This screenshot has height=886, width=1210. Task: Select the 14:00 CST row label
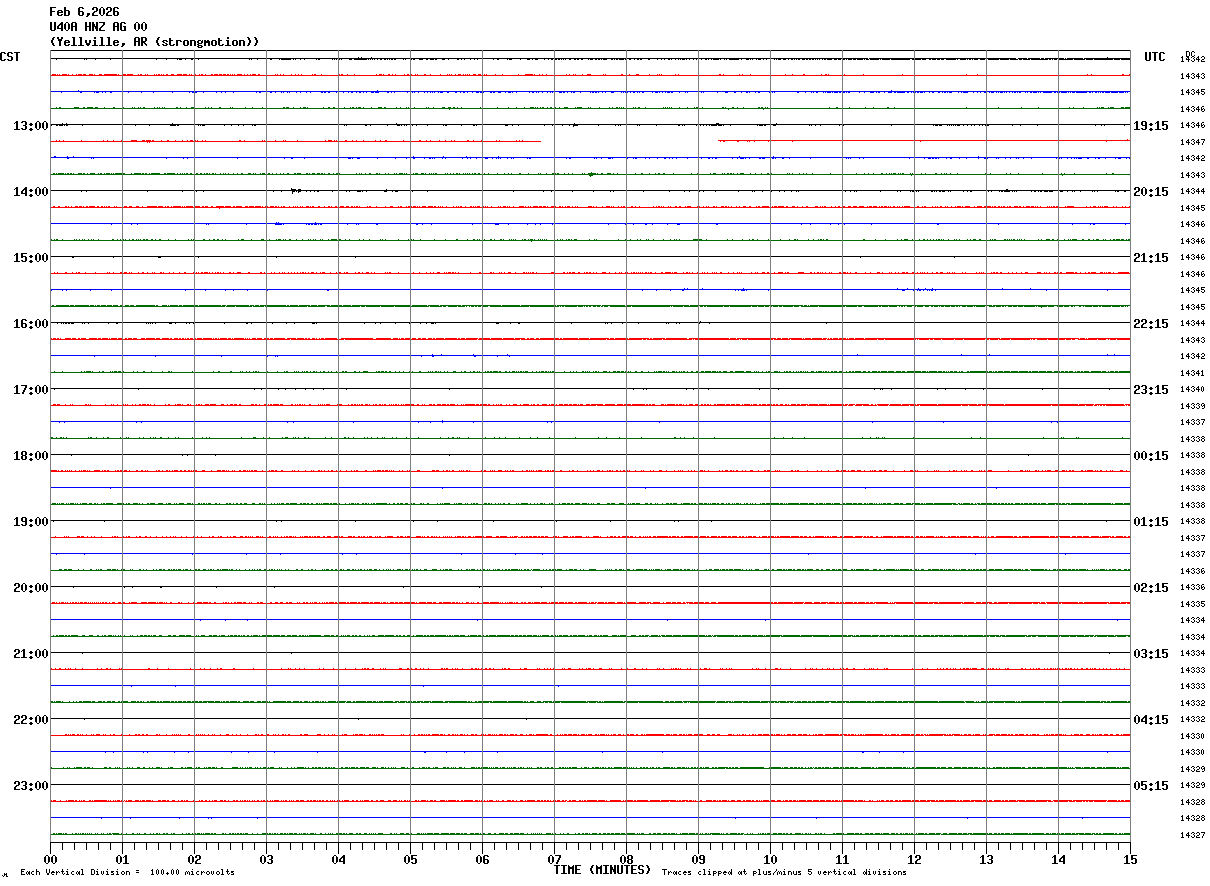coord(31,192)
